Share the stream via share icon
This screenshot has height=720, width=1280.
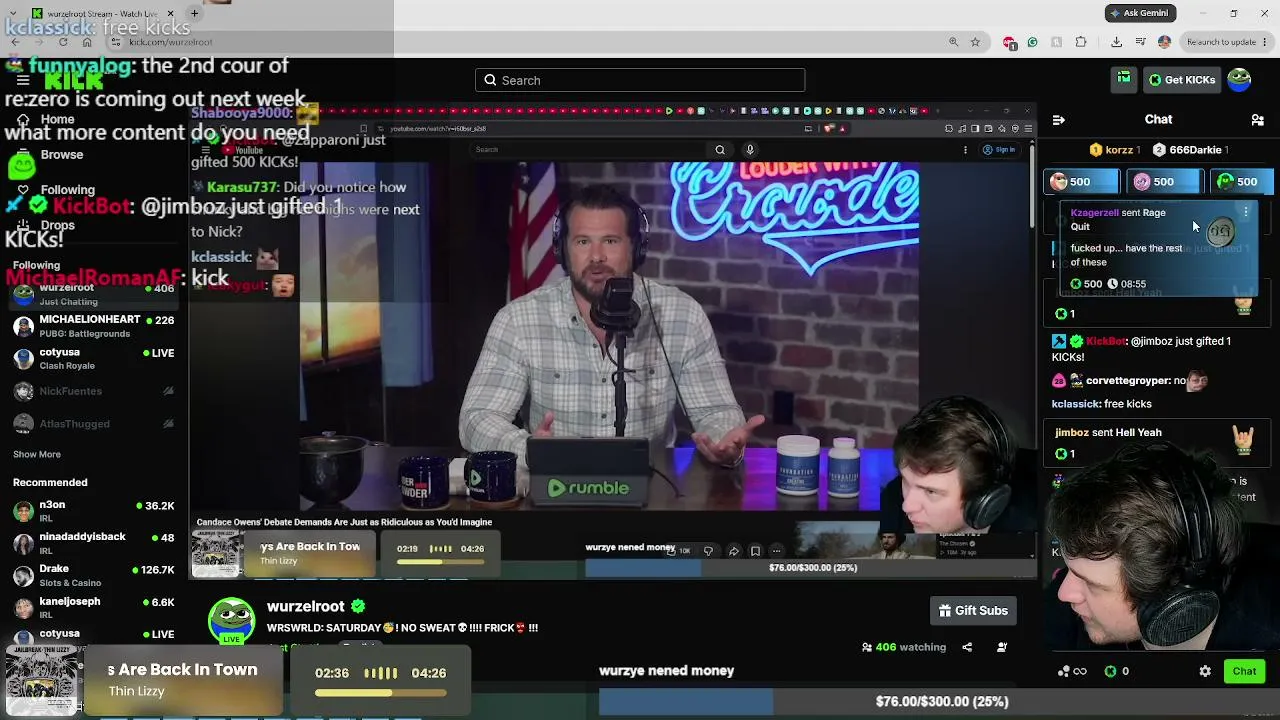967,647
